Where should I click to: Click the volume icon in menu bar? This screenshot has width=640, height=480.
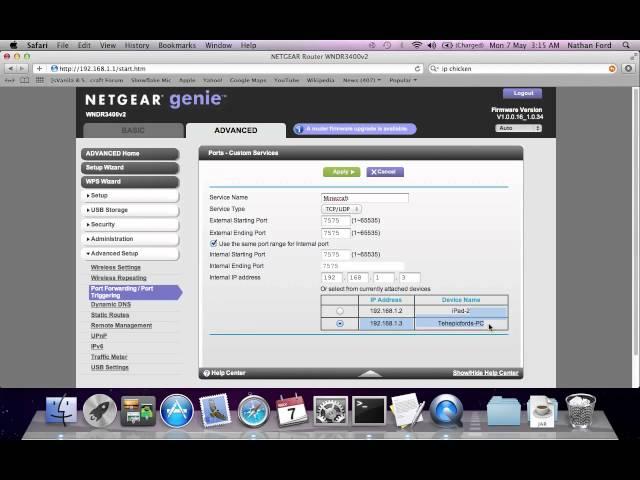(x=432, y=45)
